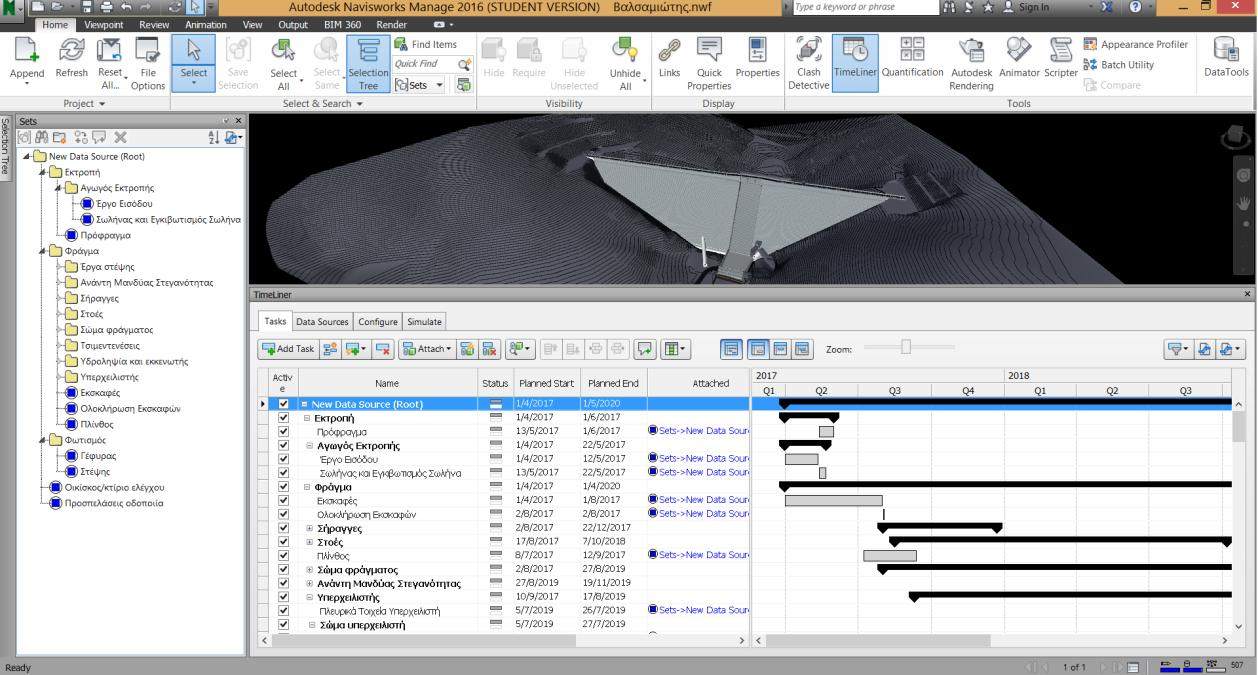Select the Προσπελάσεις οδοποιία set
1258x675 pixels.
point(114,502)
